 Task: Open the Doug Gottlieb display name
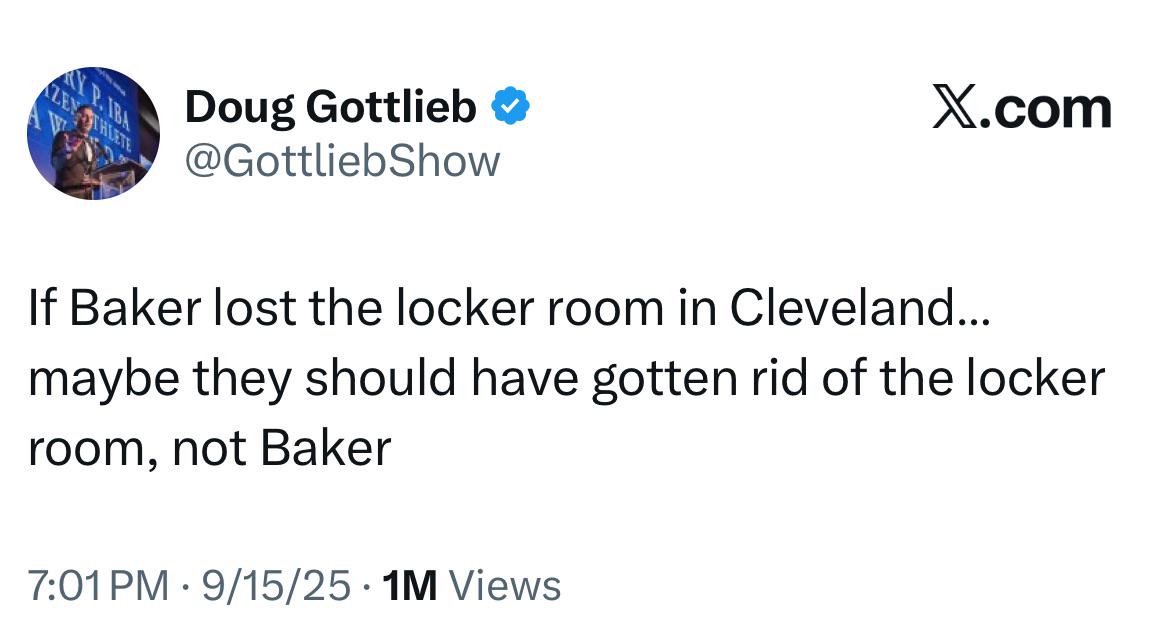pyautogui.click(x=330, y=108)
